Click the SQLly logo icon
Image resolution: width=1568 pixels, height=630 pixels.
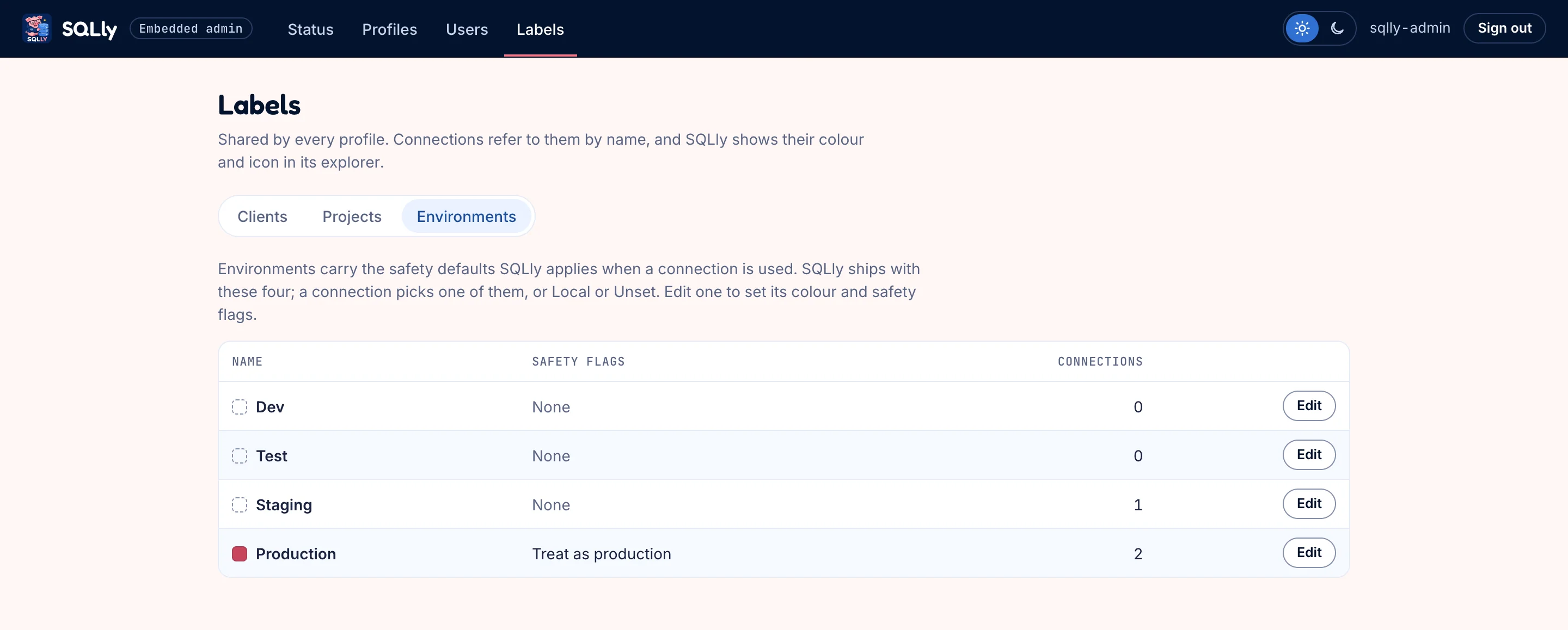36,29
